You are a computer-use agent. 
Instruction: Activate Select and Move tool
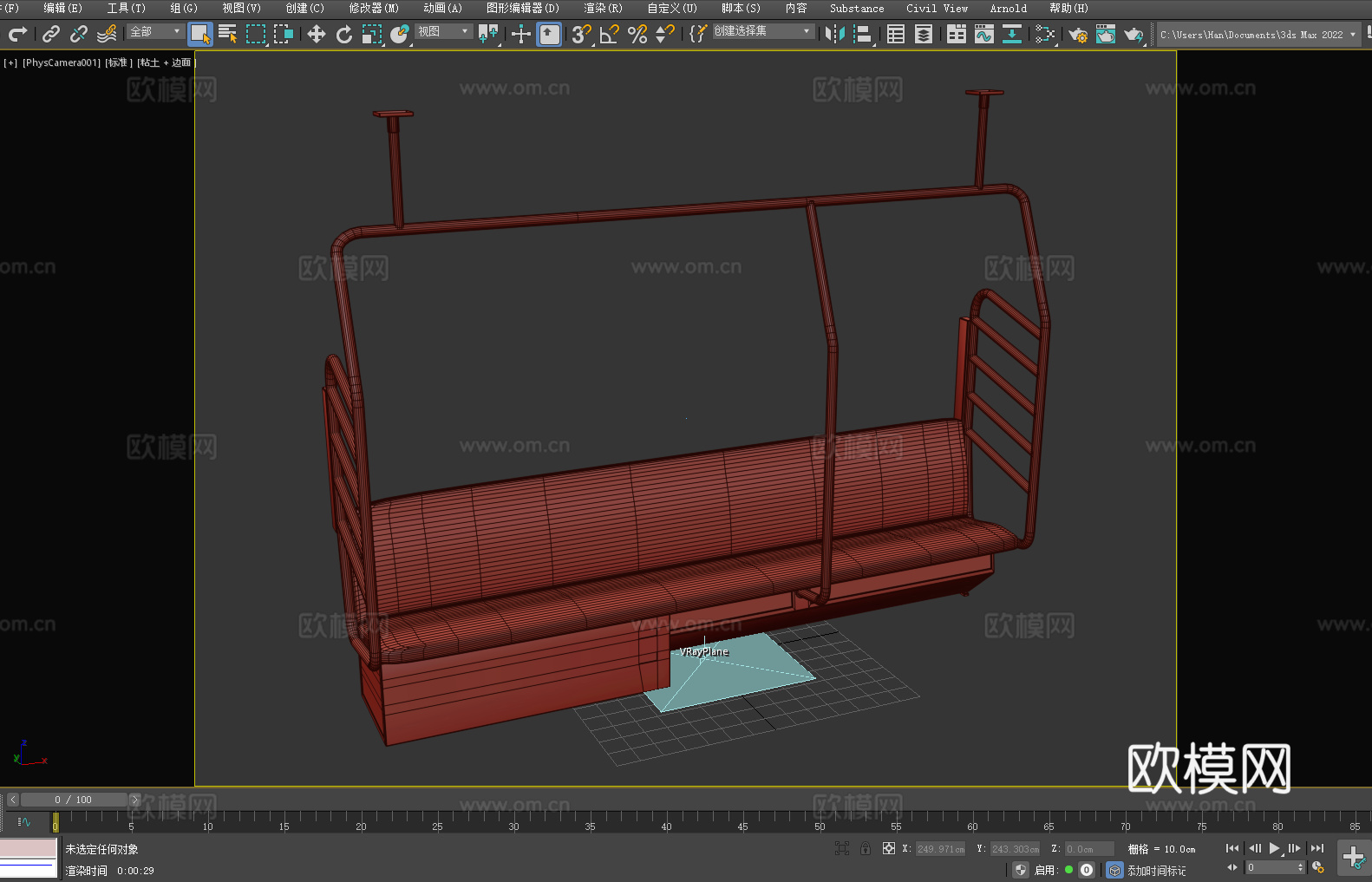[x=317, y=34]
